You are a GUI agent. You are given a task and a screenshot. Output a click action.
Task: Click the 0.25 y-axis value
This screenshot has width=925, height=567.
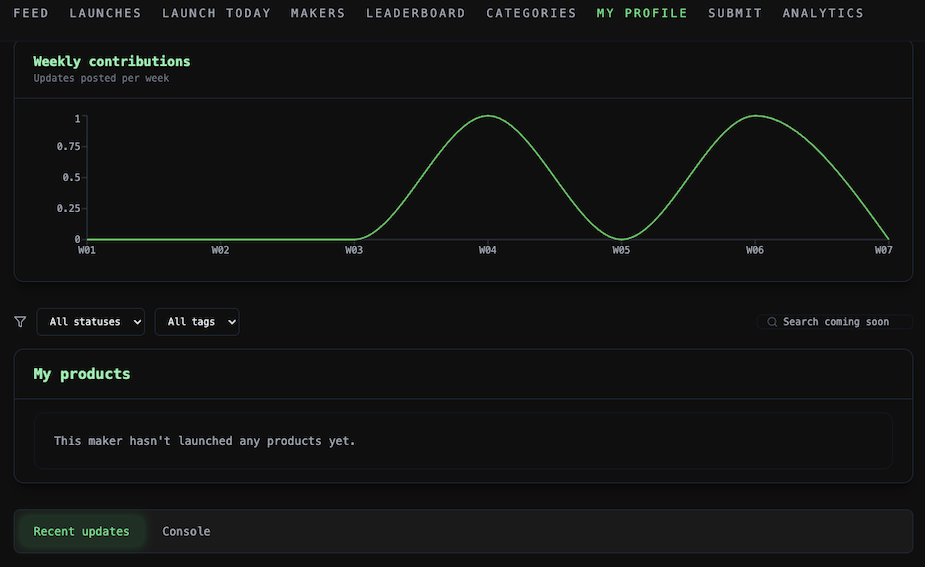pos(68,208)
